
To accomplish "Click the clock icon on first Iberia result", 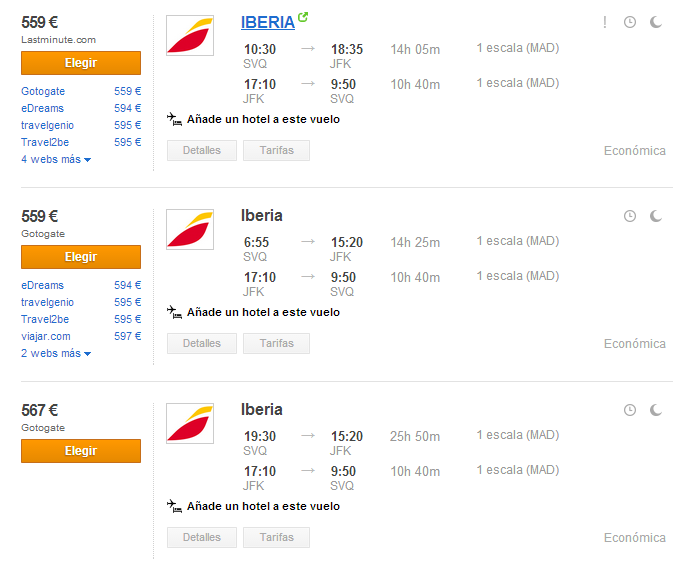I will pyautogui.click(x=630, y=22).
